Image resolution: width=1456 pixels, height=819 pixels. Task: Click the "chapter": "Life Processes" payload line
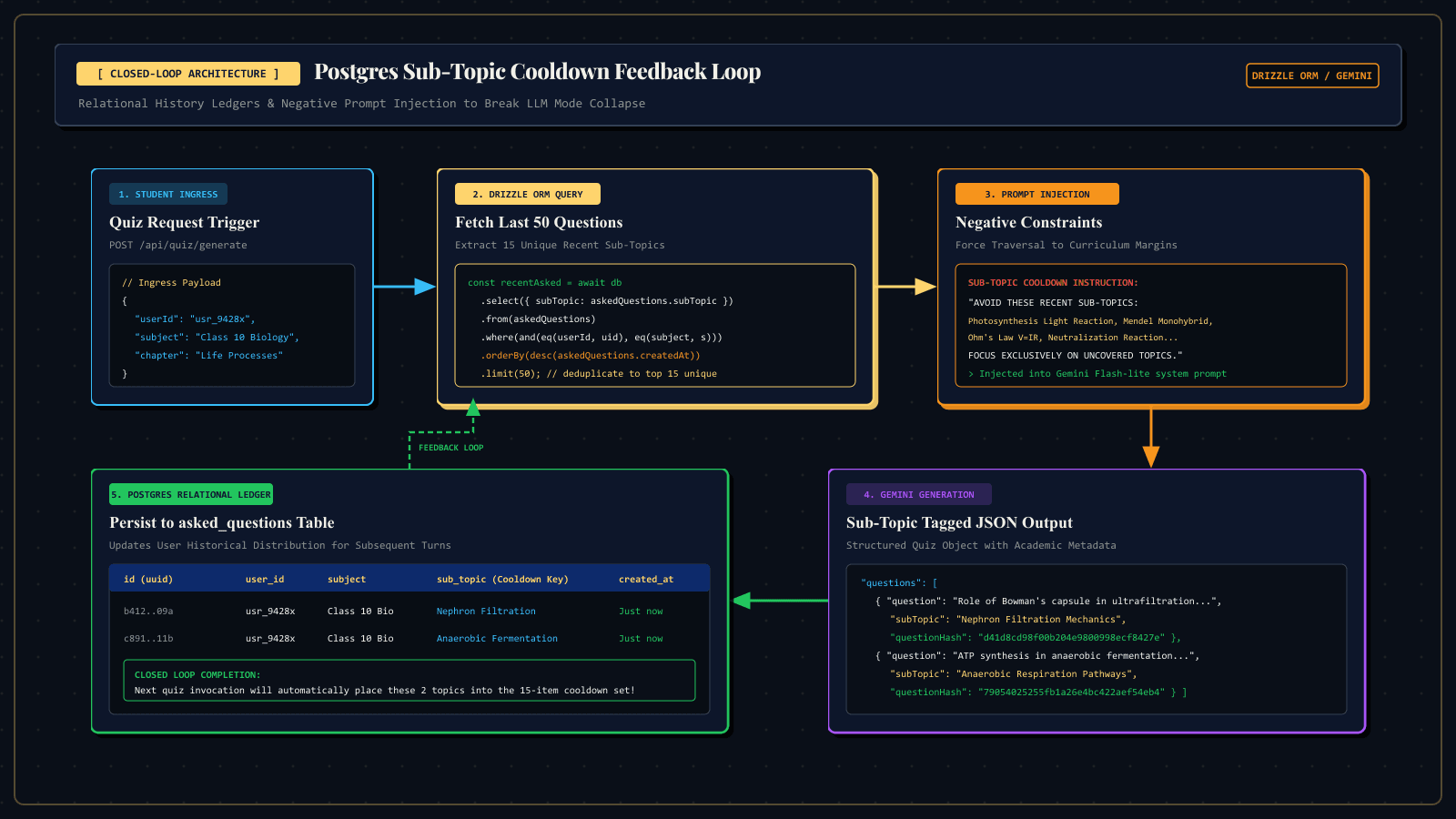208,356
